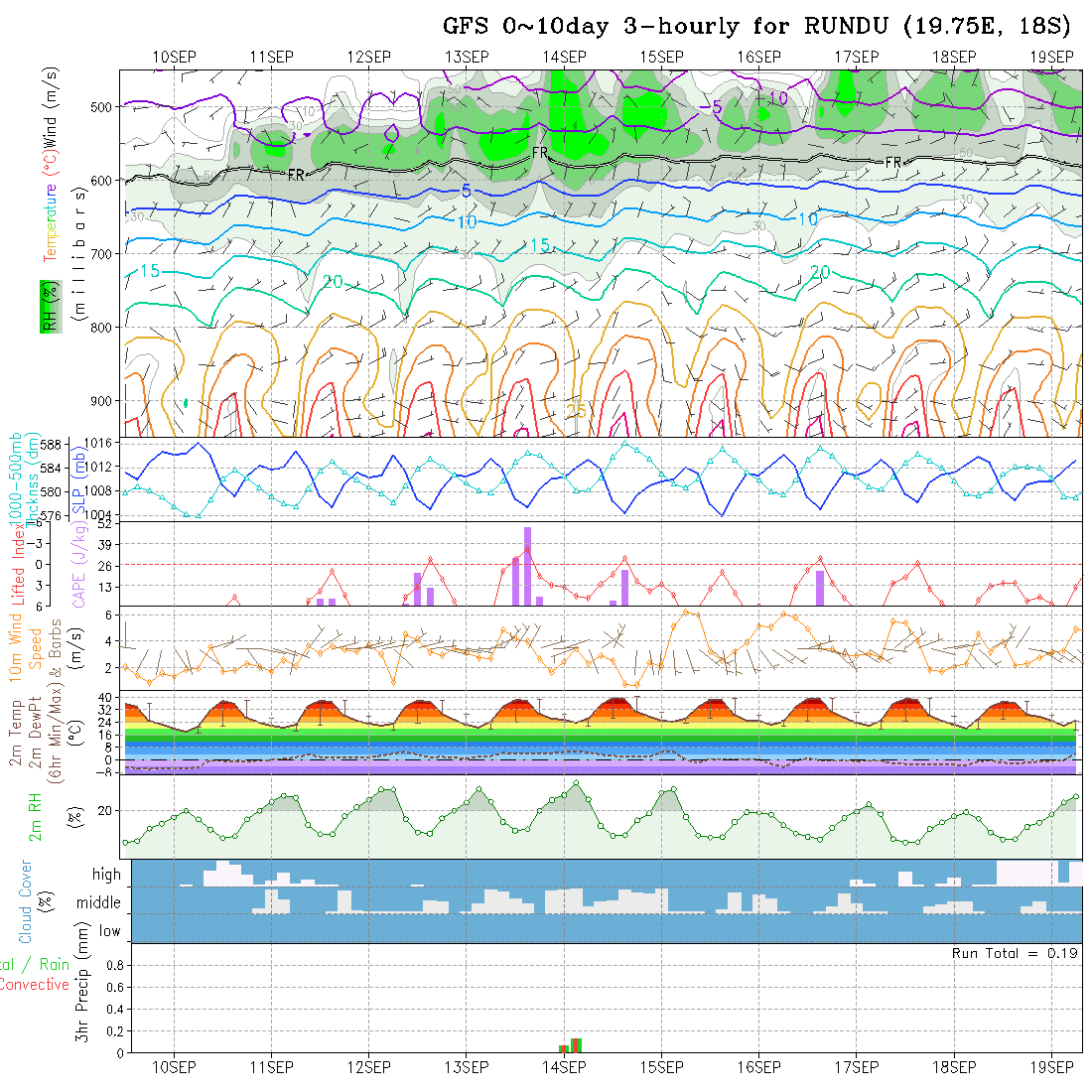Click the 500 millibar pressure tick label

103,106
